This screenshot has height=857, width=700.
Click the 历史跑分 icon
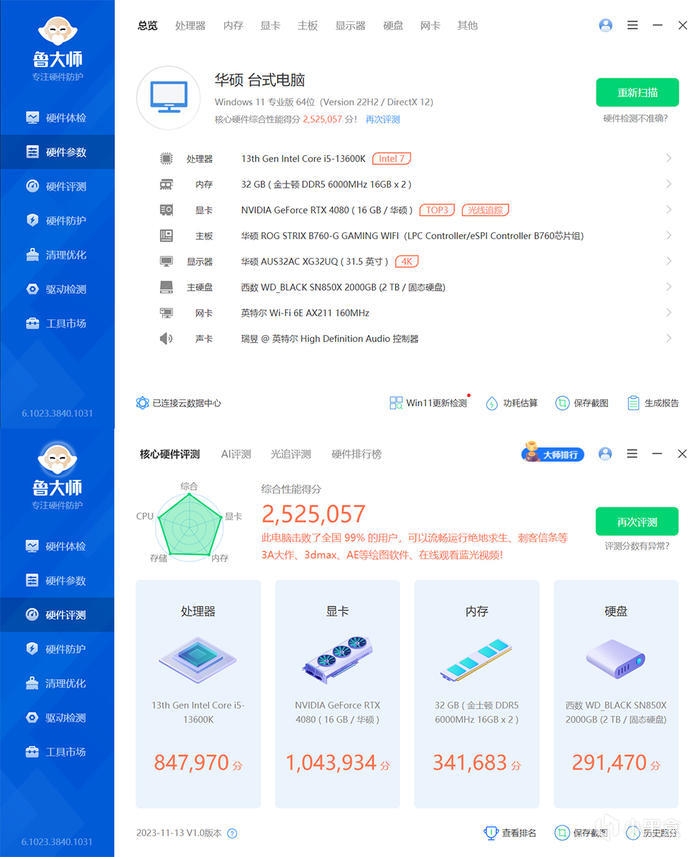coord(633,832)
